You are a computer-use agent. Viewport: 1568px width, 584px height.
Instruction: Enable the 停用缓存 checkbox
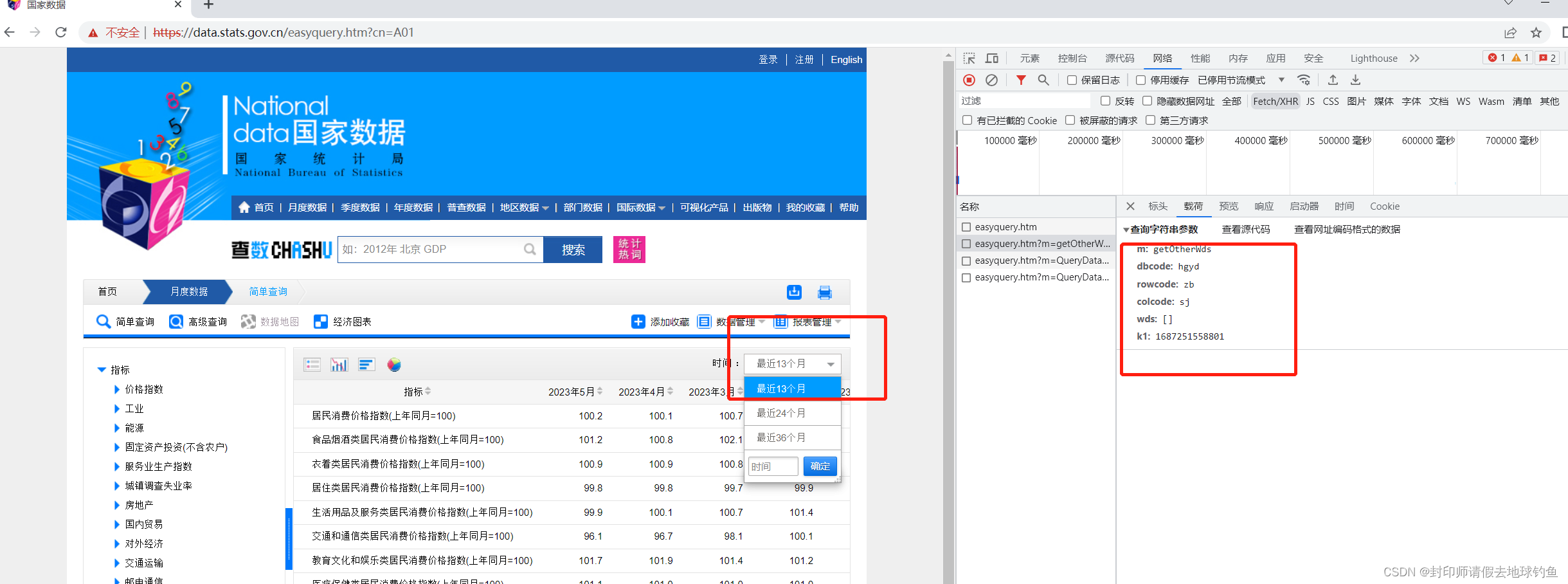click(1140, 80)
